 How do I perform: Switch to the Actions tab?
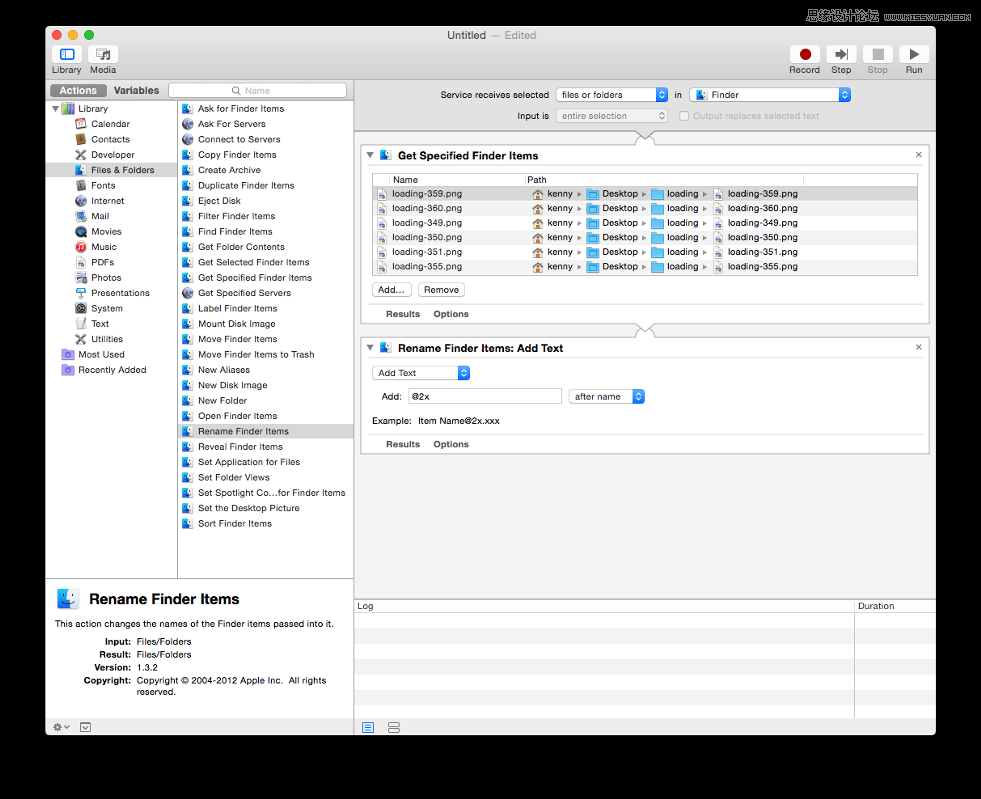click(78, 91)
